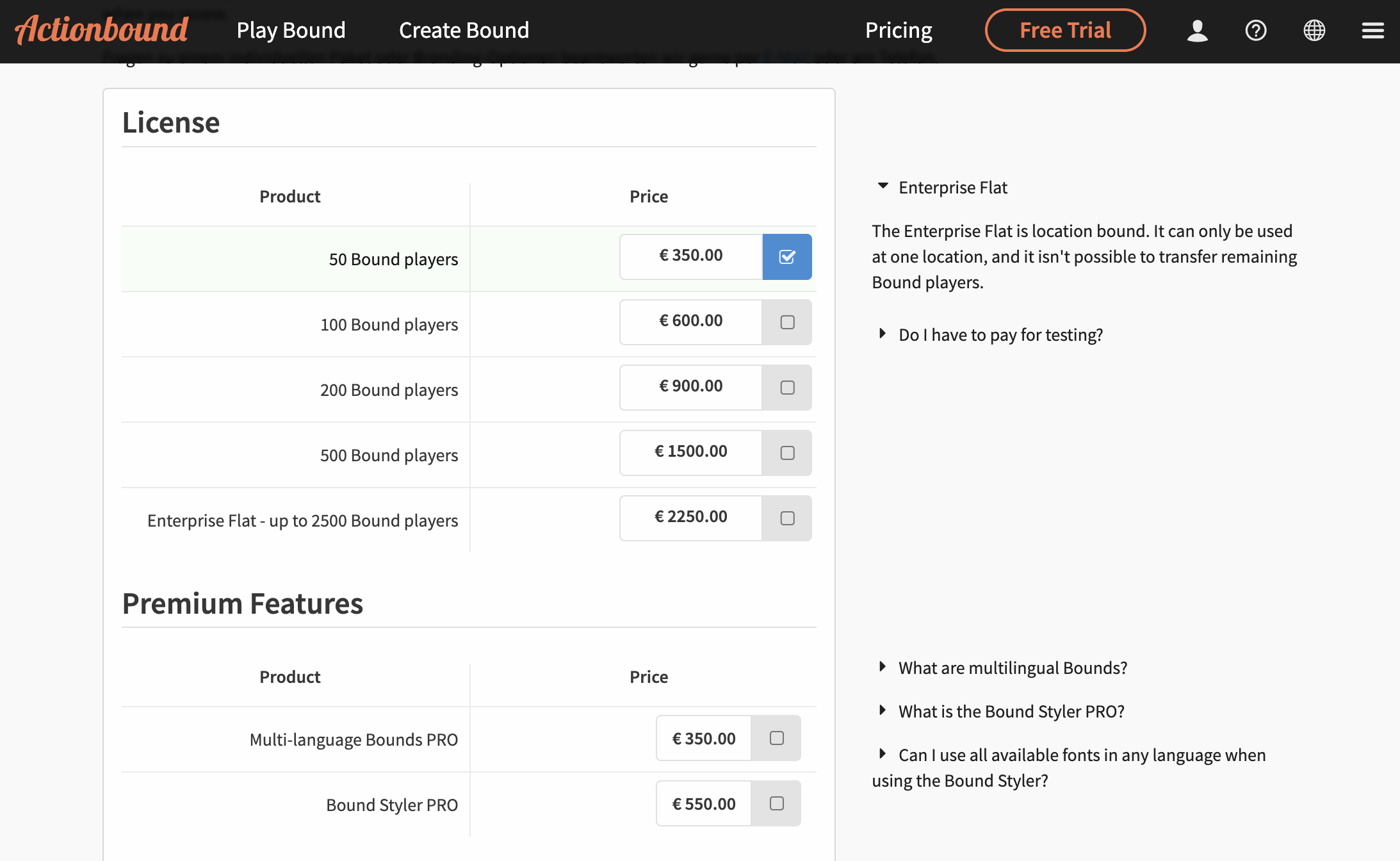Click the '500 Bound players' product label
This screenshot has width=1400, height=861.
pyautogui.click(x=389, y=455)
